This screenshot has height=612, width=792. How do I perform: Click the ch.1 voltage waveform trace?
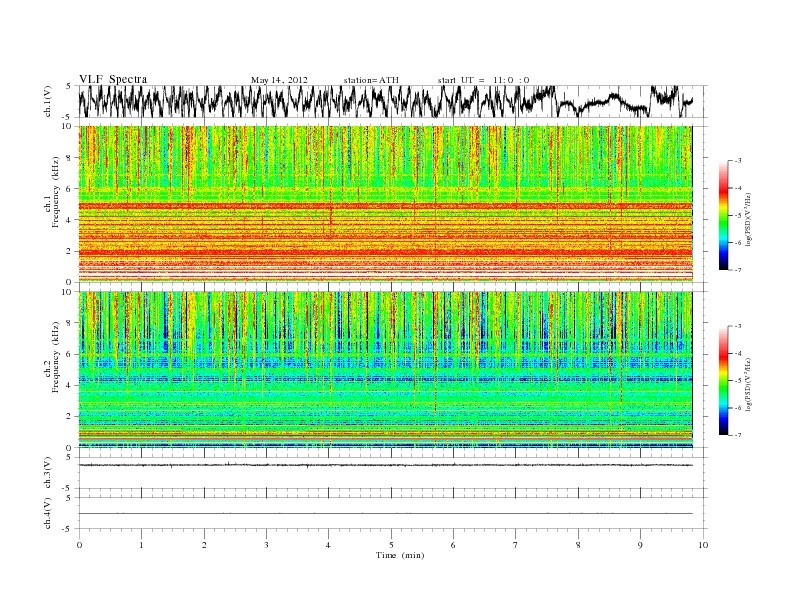pyautogui.click(x=385, y=101)
